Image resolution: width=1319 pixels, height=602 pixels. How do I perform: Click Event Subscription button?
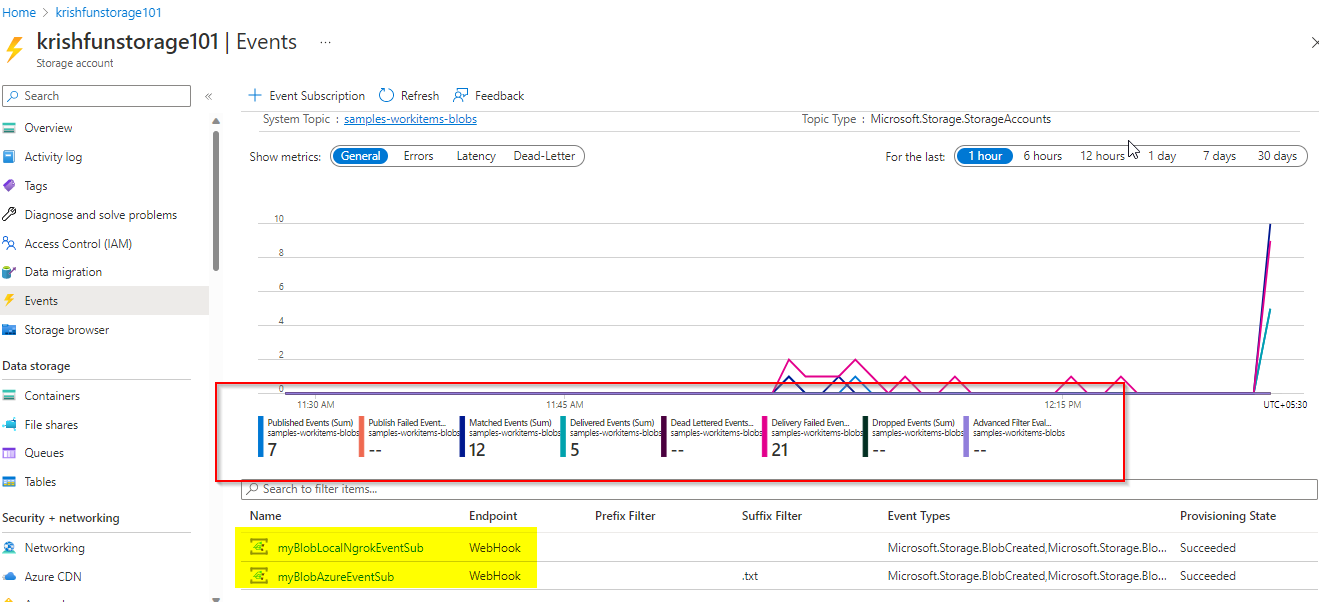[x=307, y=96]
